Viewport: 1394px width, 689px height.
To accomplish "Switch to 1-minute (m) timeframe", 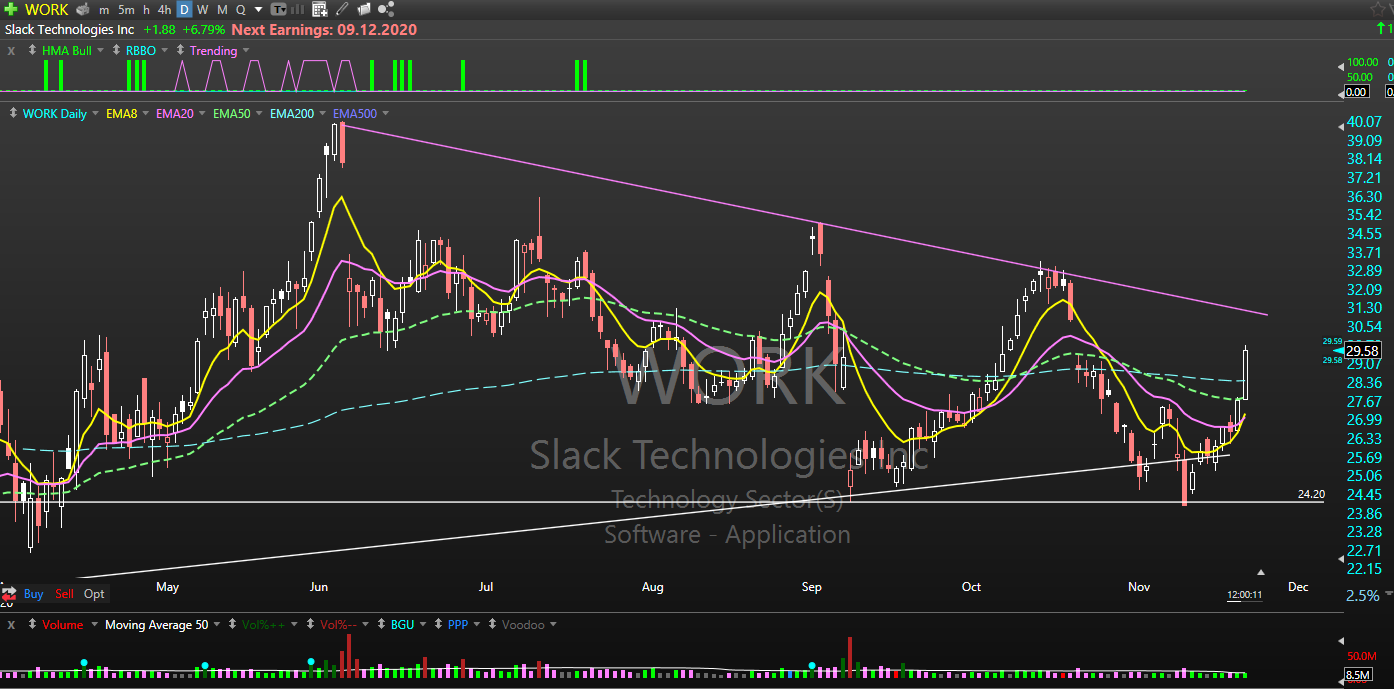I will coord(104,10).
